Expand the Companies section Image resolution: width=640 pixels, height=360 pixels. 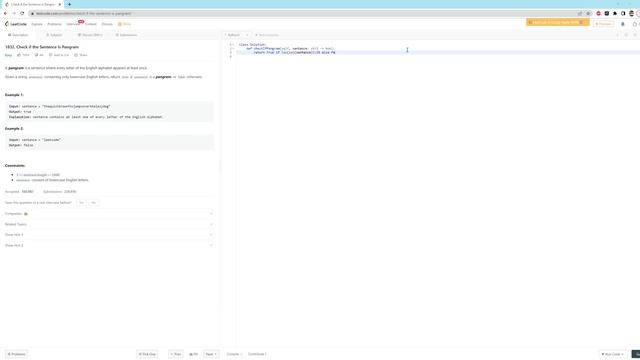click(109, 214)
